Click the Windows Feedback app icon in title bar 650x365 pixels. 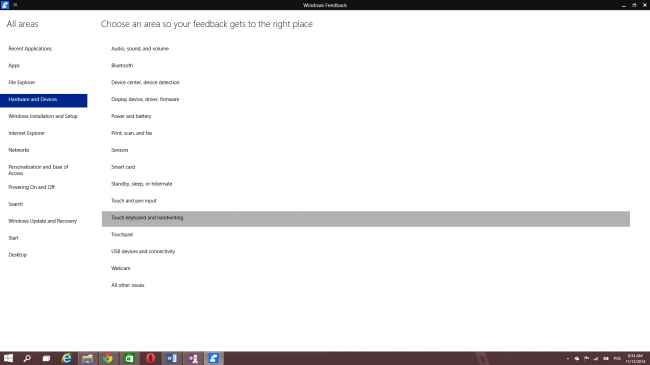(x=5, y=5)
